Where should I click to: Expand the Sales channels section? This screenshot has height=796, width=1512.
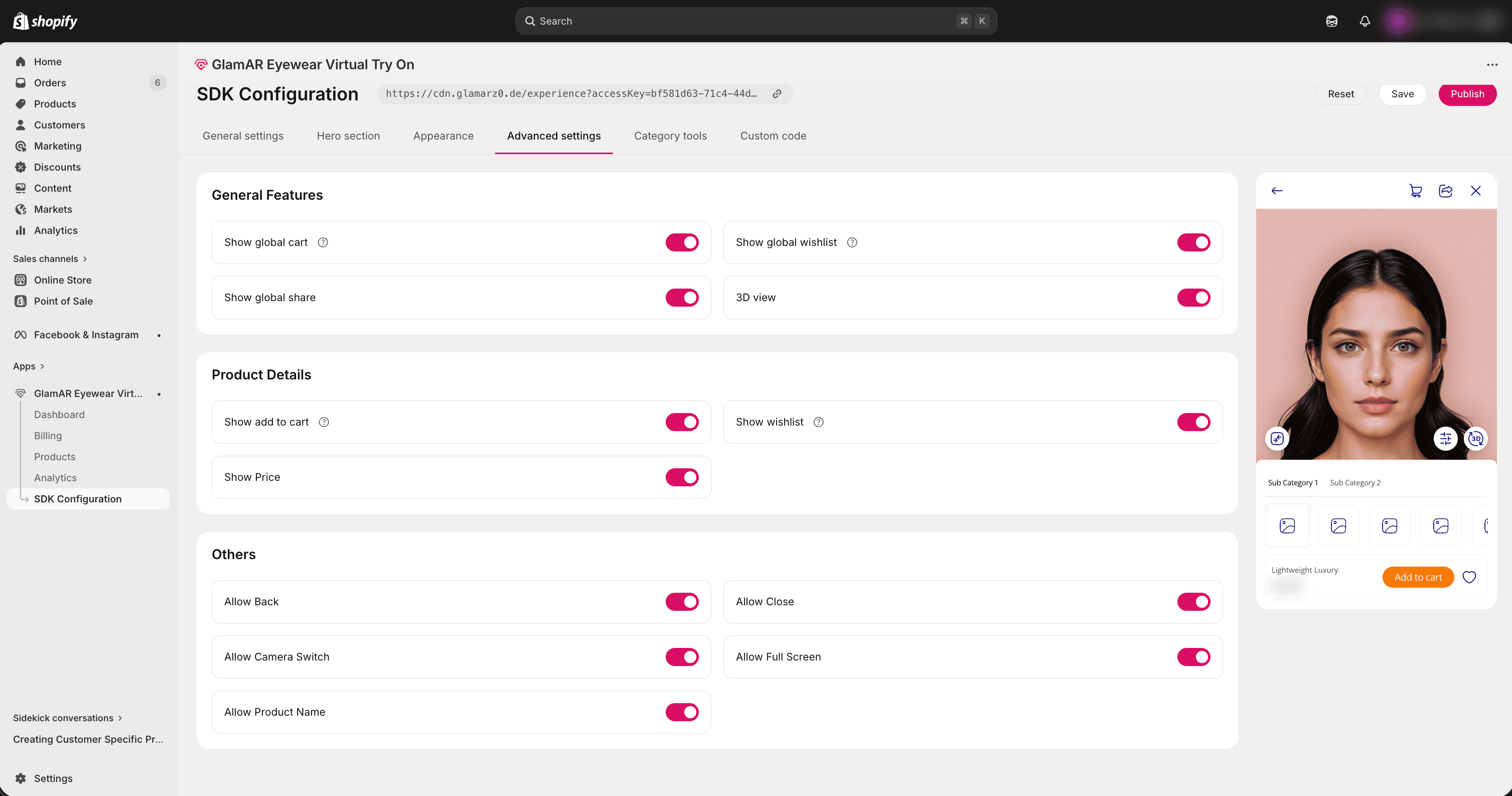coord(50,259)
